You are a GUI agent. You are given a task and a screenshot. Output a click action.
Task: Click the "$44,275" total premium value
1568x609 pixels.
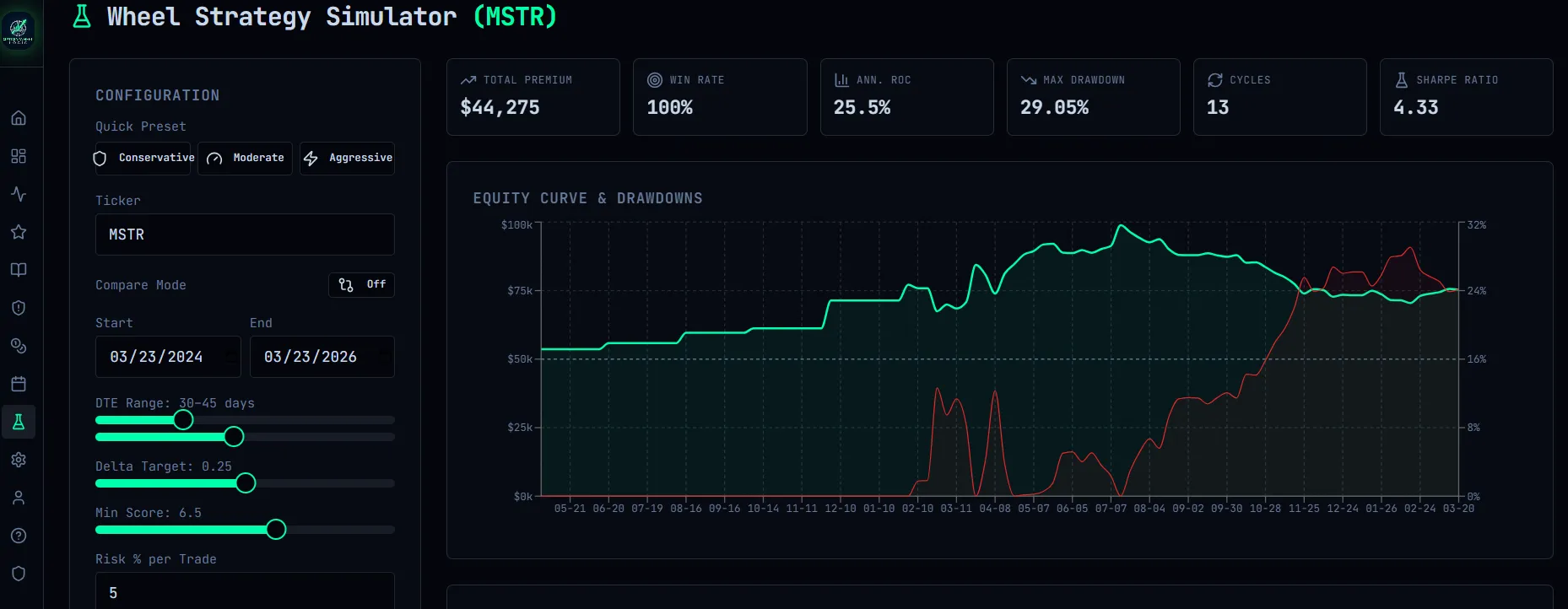tap(500, 108)
